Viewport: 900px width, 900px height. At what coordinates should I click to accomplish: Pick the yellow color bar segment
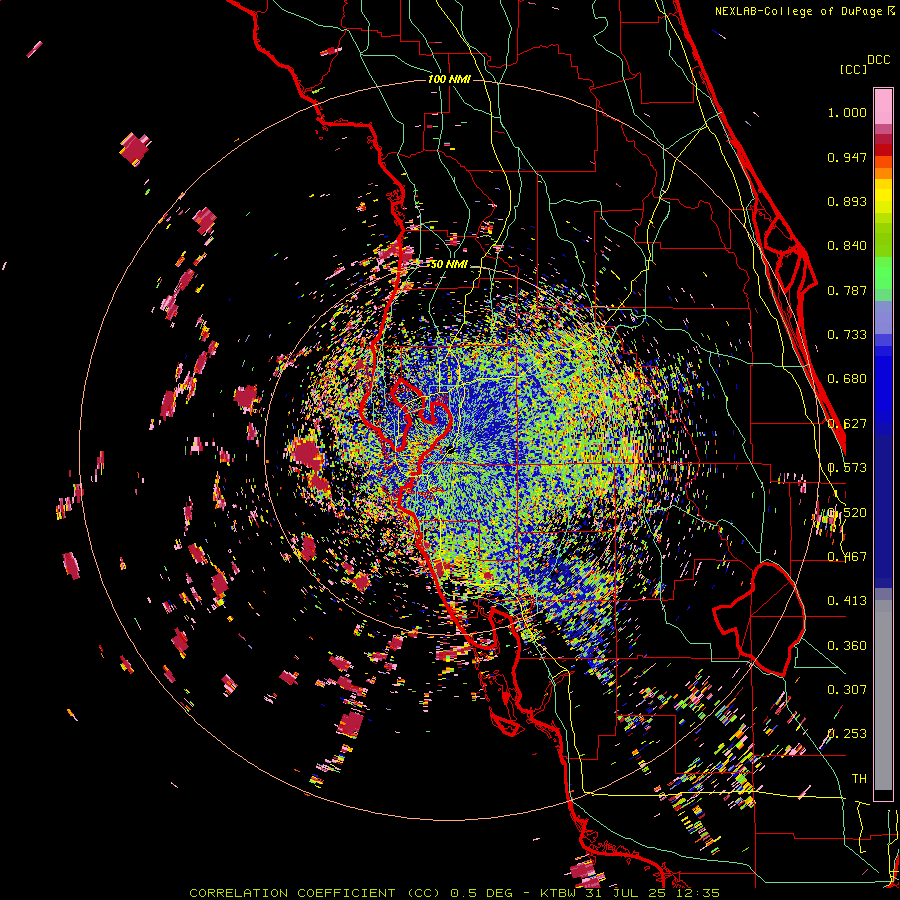[883, 196]
